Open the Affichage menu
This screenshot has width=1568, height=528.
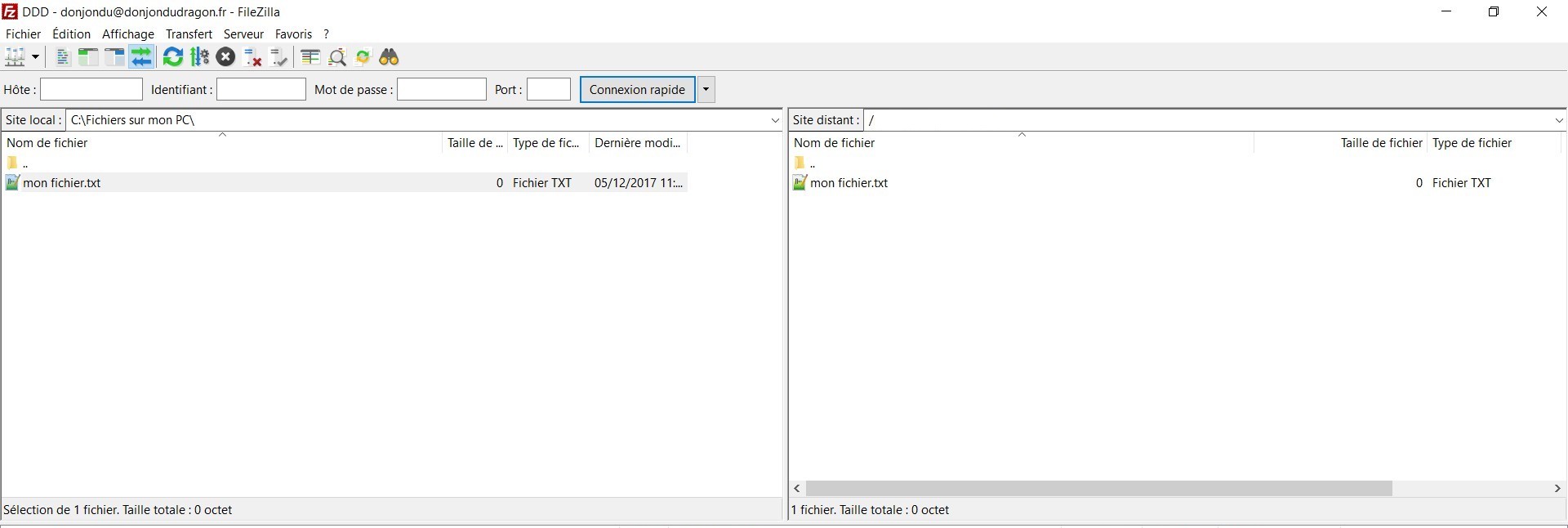click(x=128, y=34)
